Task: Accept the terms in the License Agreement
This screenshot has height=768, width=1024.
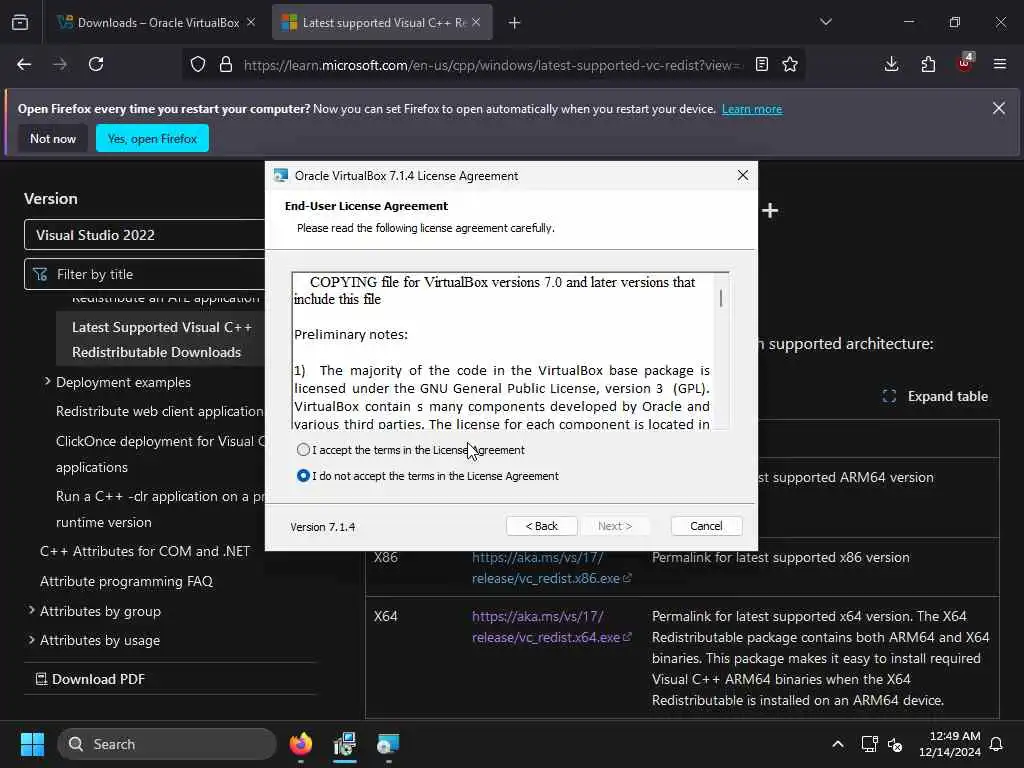Action: click(303, 450)
